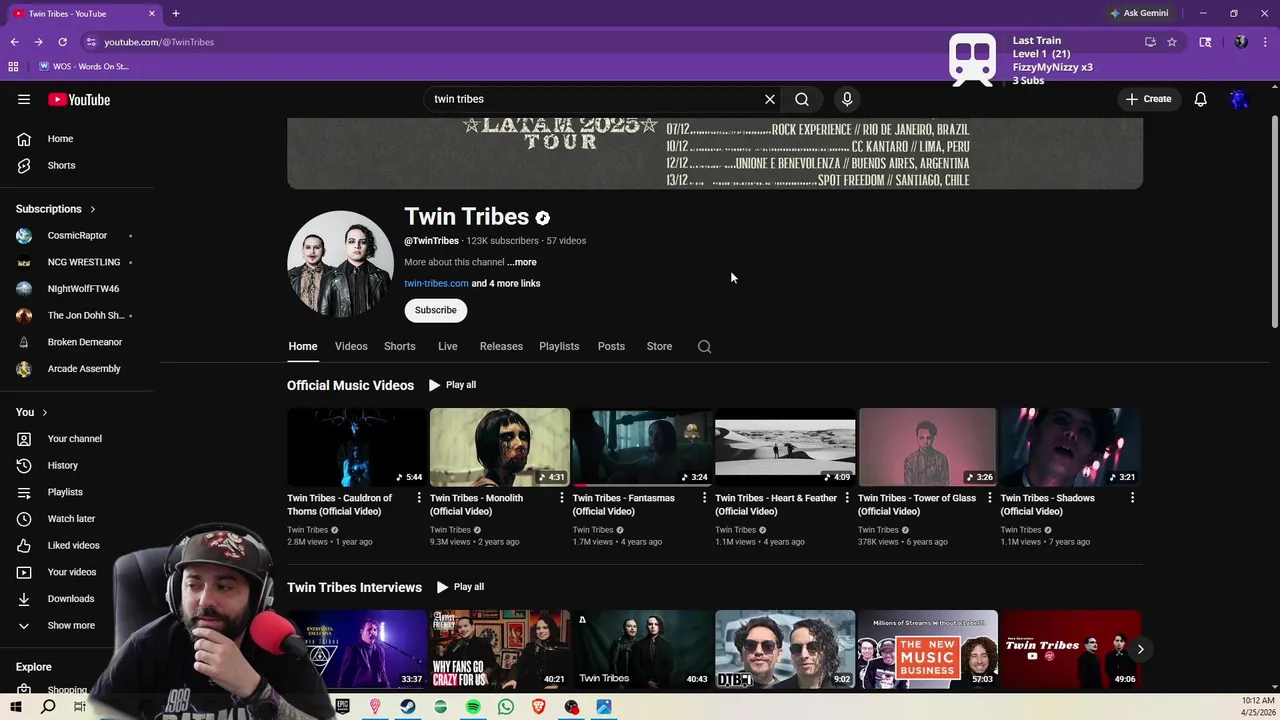Open options menu for Shadows video
The height and width of the screenshot is (720, 1280).
(1132, 498)
